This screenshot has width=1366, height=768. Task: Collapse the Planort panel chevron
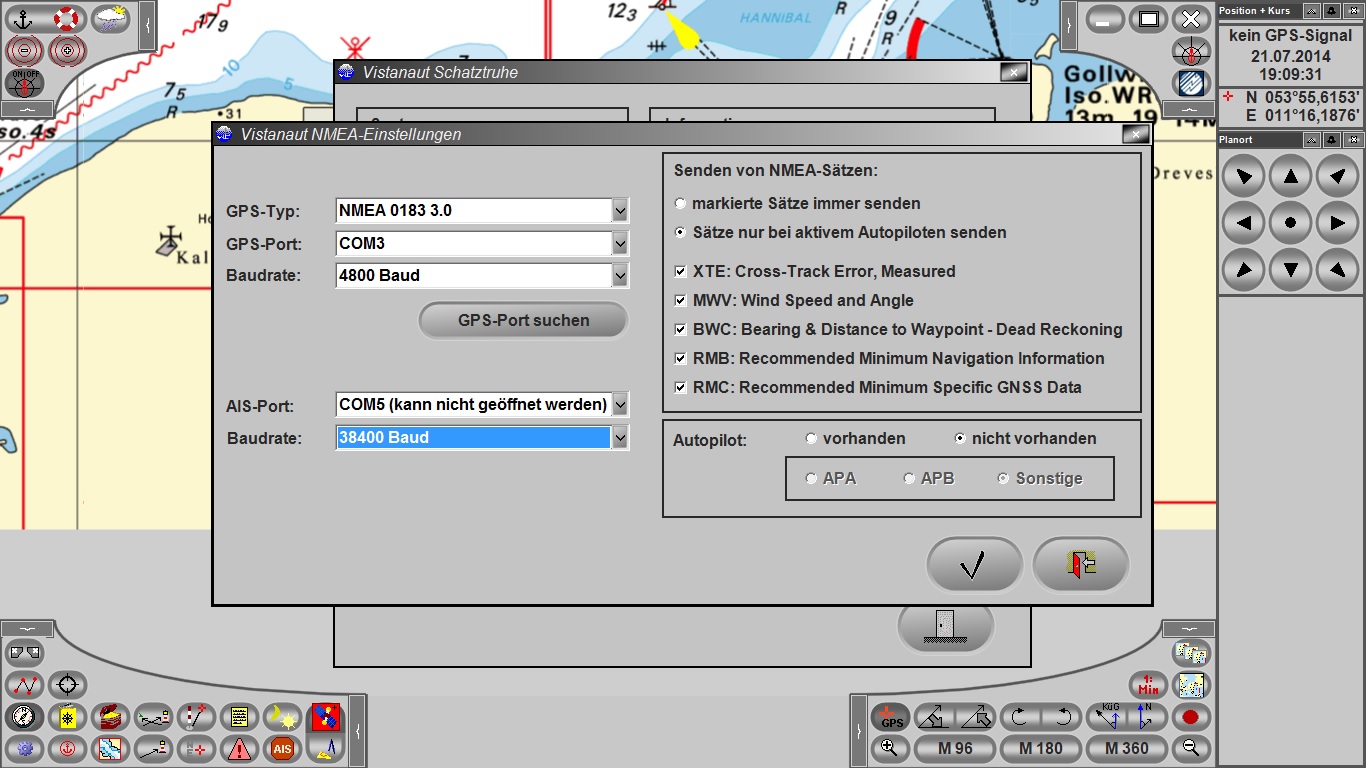point(1311,140)
